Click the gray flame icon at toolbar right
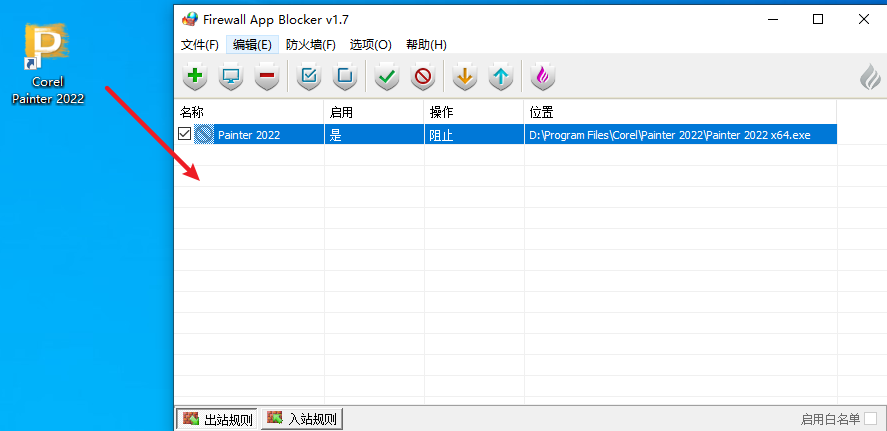 tap(870, 77)
